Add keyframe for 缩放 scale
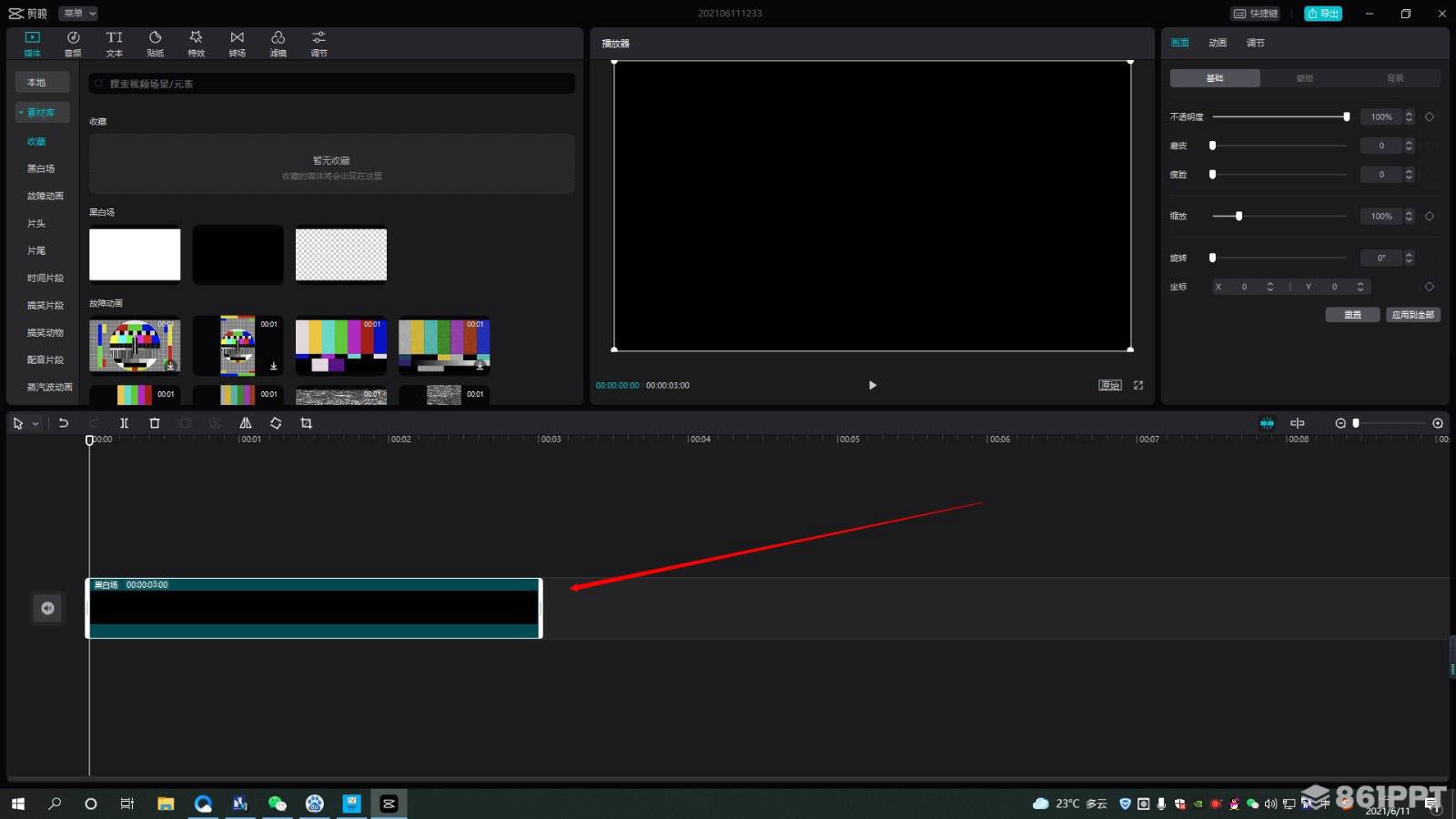This screenshot has width=1456, height=819. [x=1430, y=216]
